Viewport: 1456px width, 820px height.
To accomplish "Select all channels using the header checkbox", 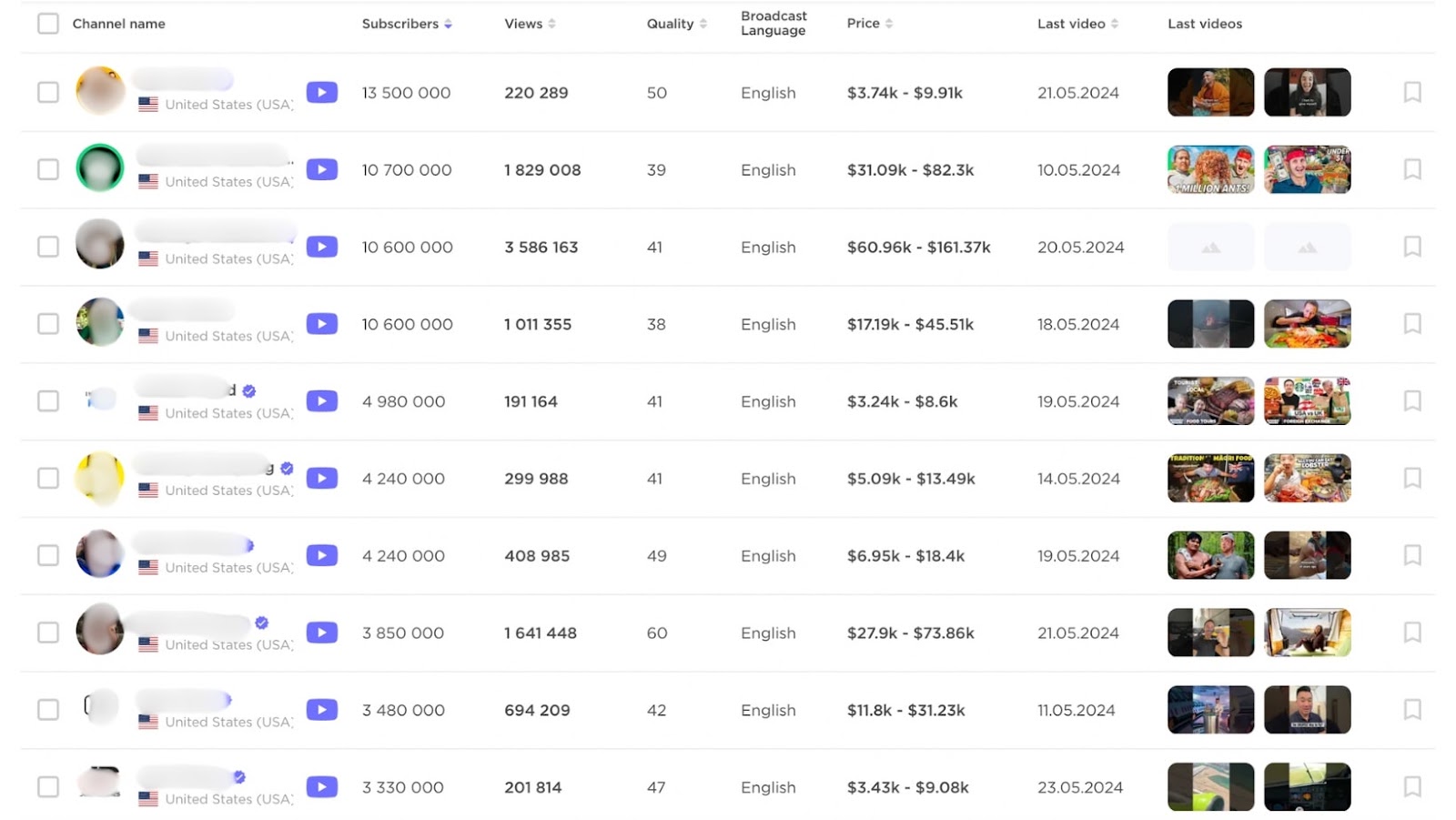I will tap(47, 23).
